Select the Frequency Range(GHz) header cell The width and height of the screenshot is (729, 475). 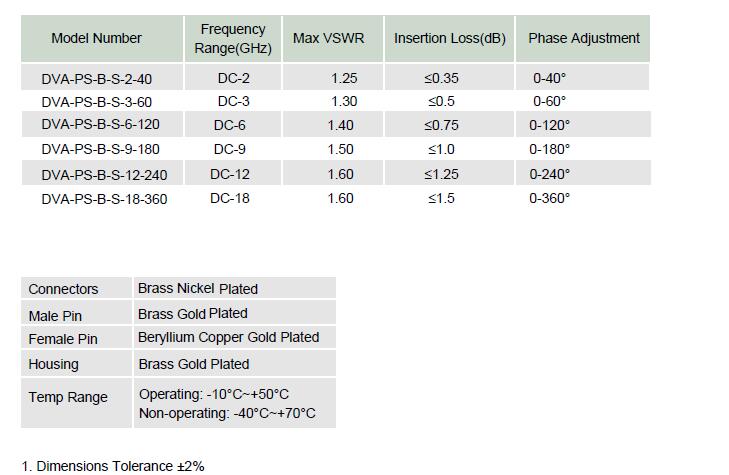click(x=233, y=39)
